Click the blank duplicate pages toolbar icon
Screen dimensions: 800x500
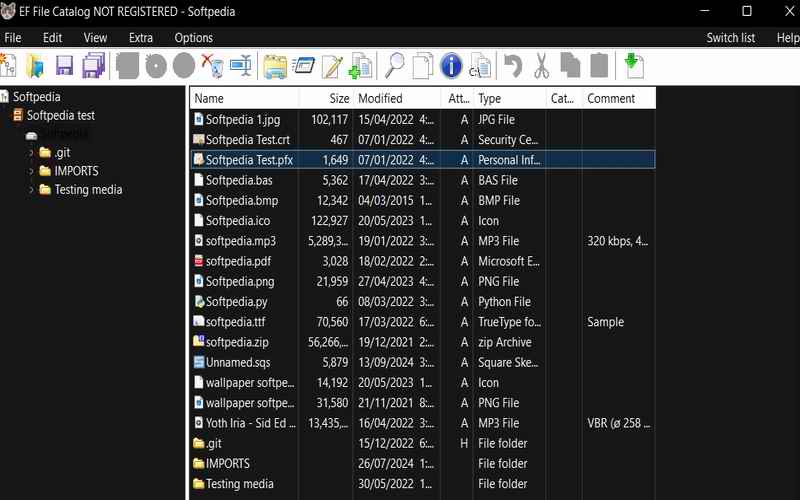coord(422,66)
